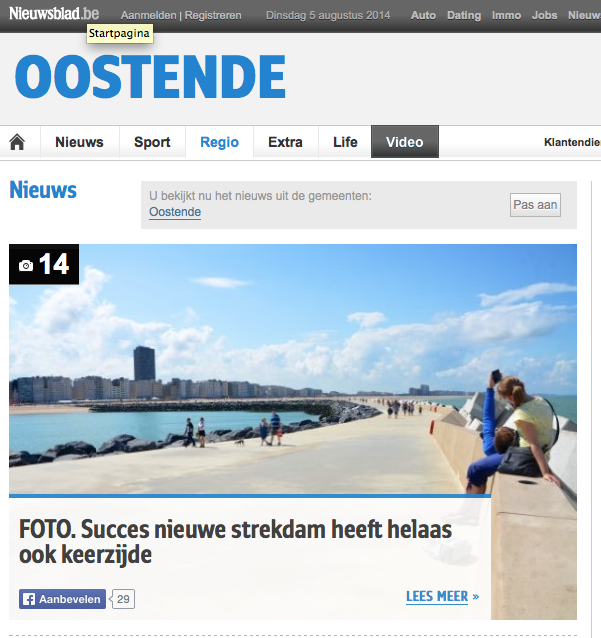This screenshot has width=601, height=638.
Task: Open the Video tab
Action: [x=405, y=142]
